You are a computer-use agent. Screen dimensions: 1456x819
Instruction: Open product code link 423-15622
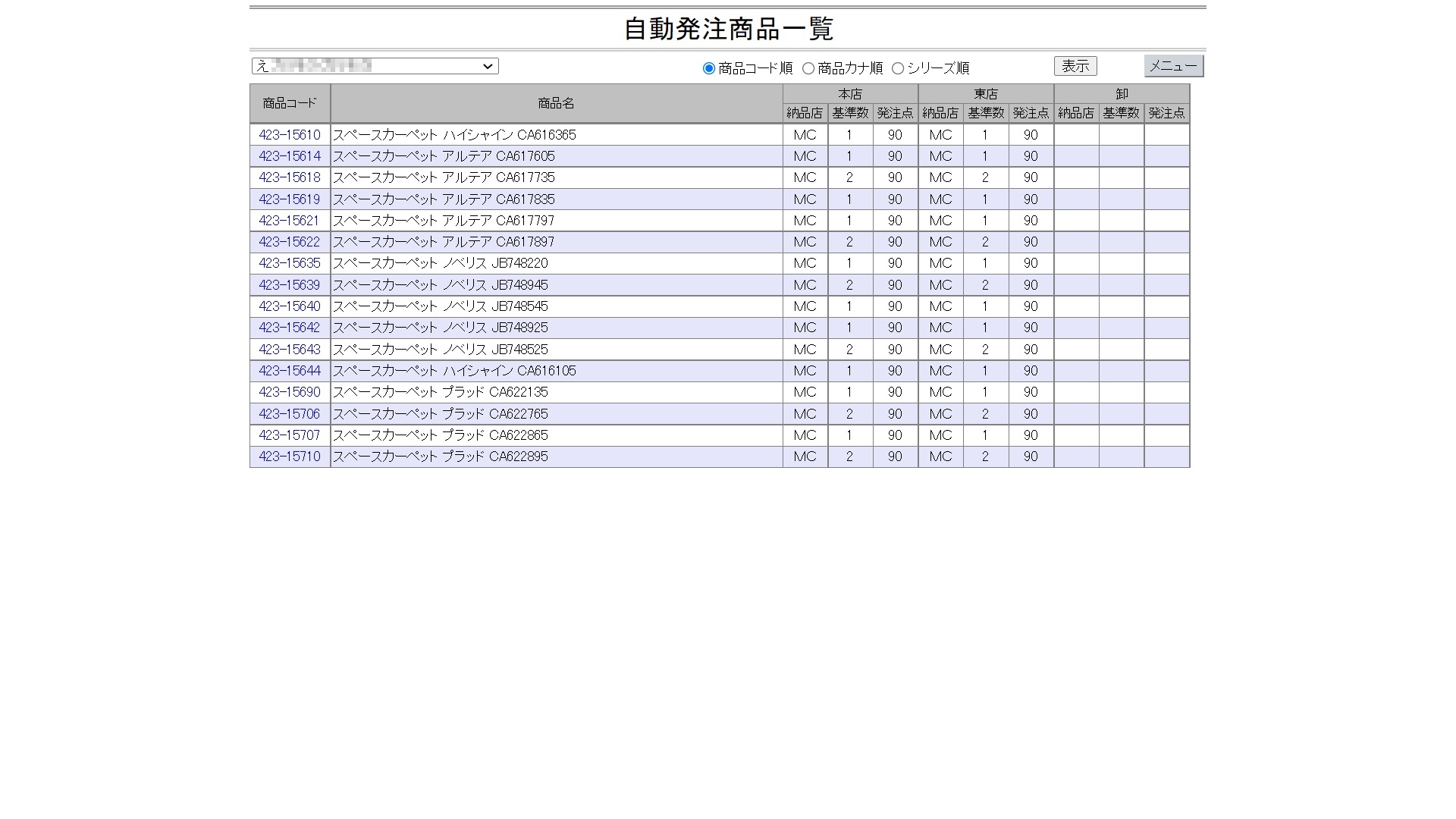(290, 242)
